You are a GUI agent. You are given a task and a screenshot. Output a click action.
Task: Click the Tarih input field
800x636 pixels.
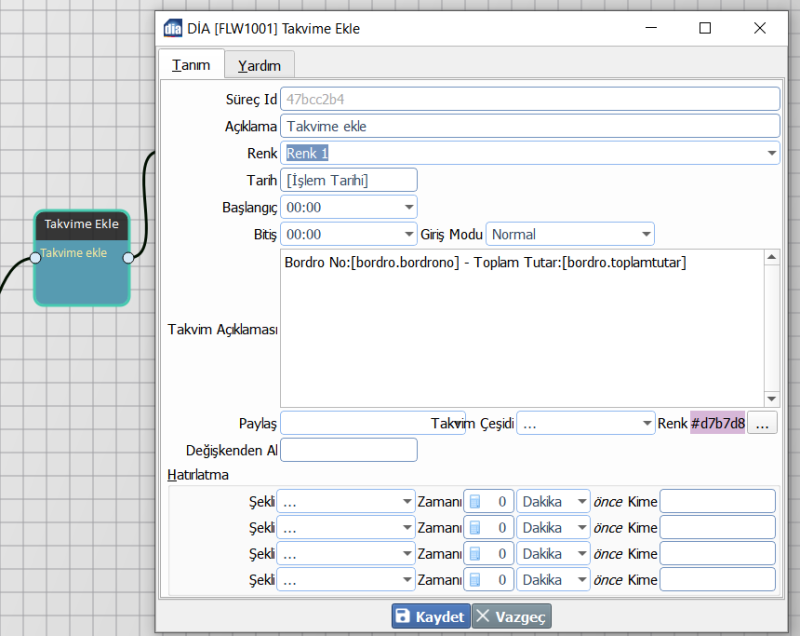(x=348, y=180)
